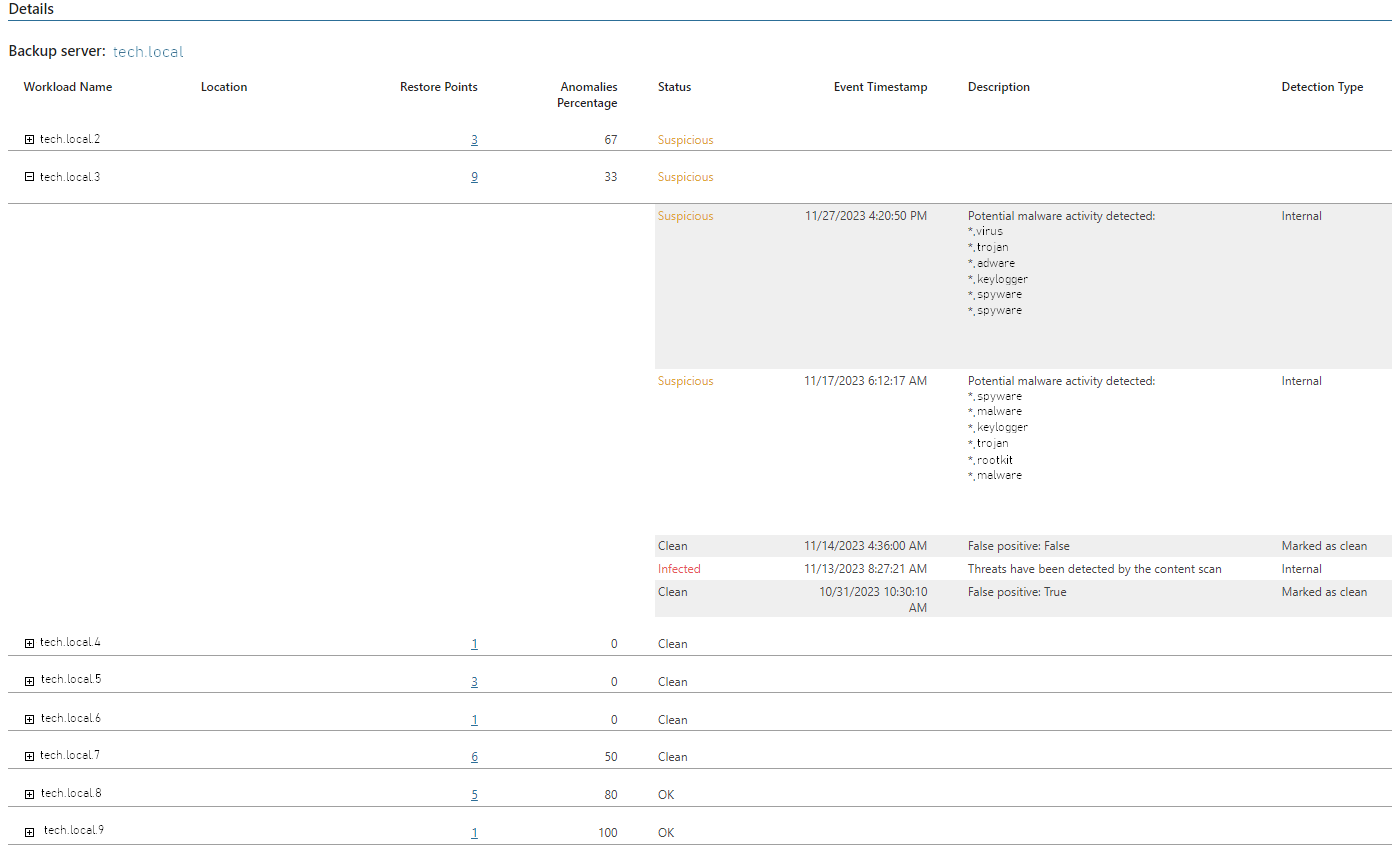Expand the tech.local.7 workload row

click(x=29, y=757)
